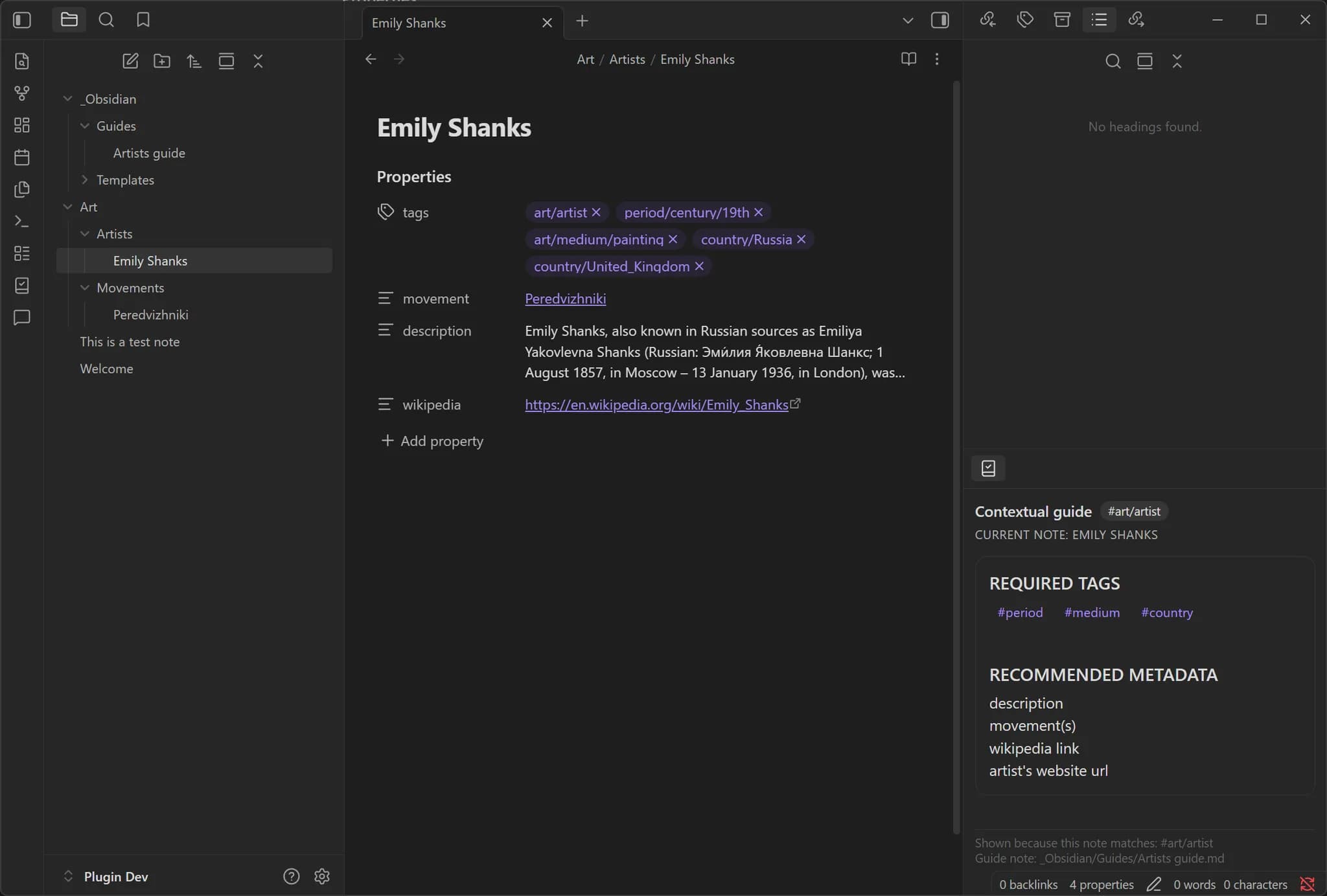Viewport: 1327px width, 896px height.
Task: Switch vault via Plugin Dev selector
Action: pyautogui.click(x=106, y=877)
